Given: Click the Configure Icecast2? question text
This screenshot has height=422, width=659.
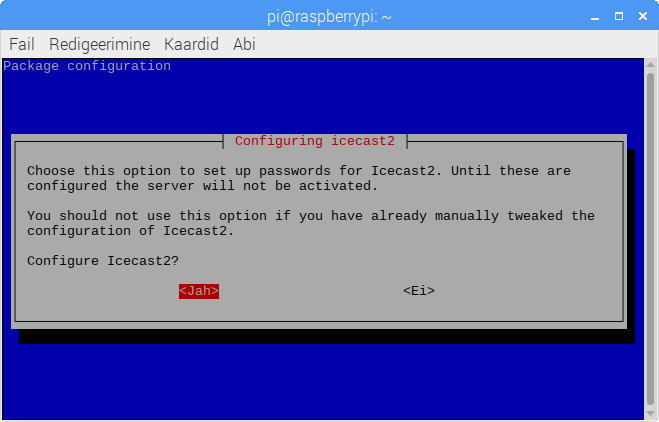Looking at the screenshot, I should (103, 261).
